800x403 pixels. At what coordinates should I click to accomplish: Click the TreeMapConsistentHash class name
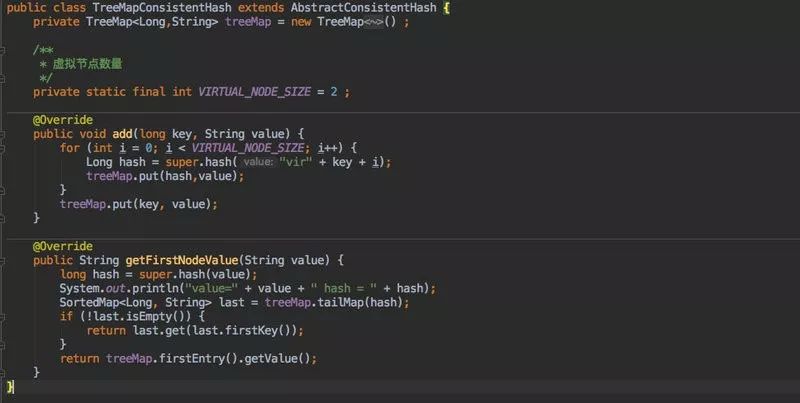pyautogui.click(x=162, y=8)
